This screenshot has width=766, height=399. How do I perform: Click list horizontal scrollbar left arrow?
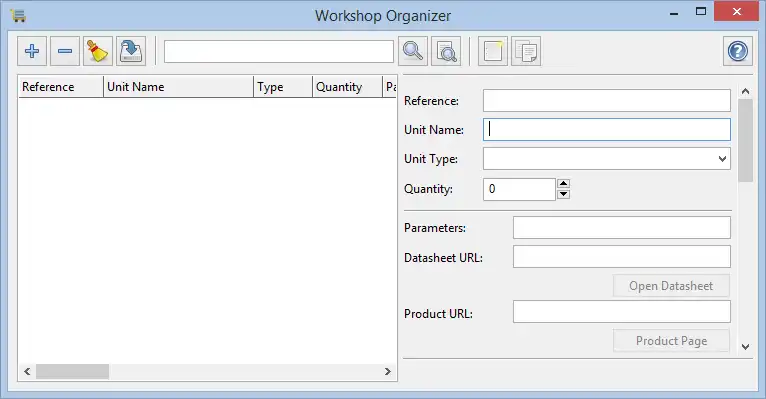(x=27, y=372)
